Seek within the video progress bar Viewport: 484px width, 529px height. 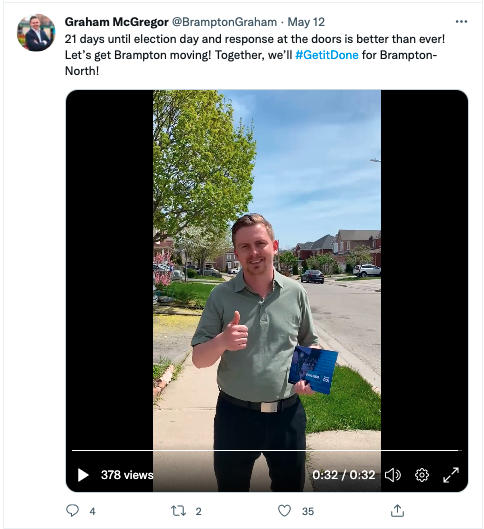(x=266, y=450)
